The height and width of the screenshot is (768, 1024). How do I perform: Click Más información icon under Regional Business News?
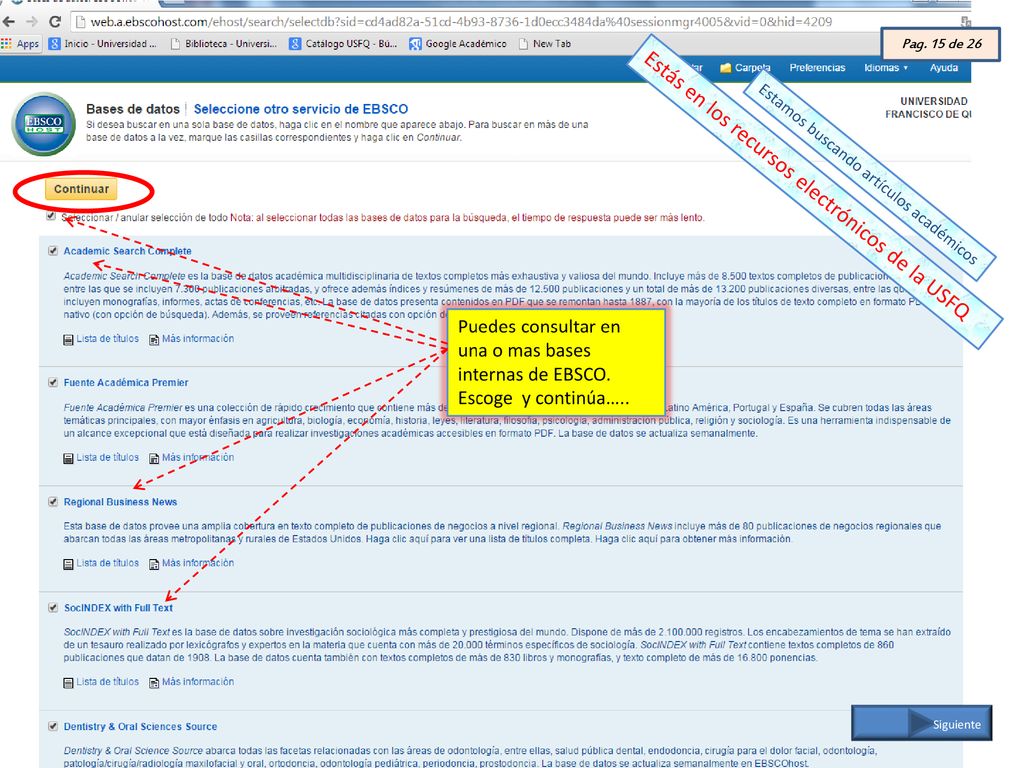[x=154, y=564]
